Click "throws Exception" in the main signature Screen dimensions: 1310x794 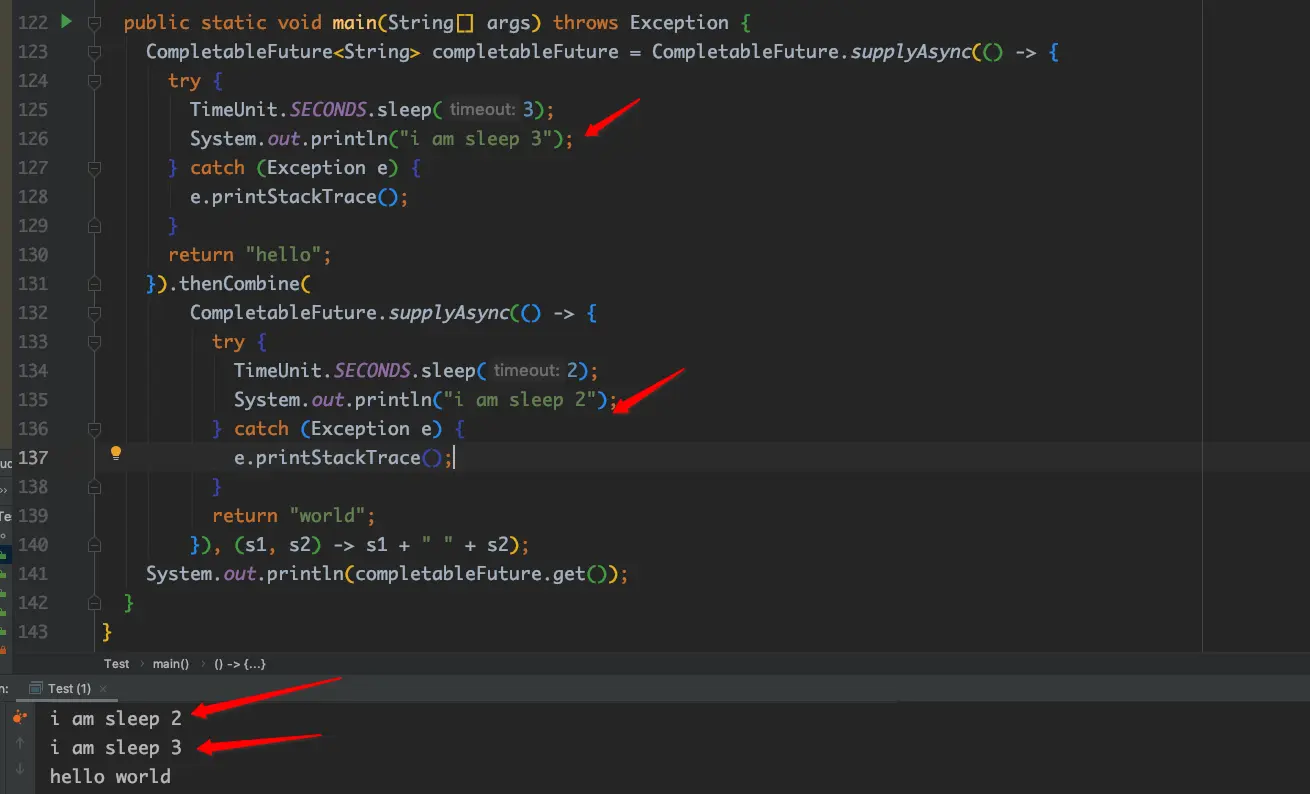641,22
